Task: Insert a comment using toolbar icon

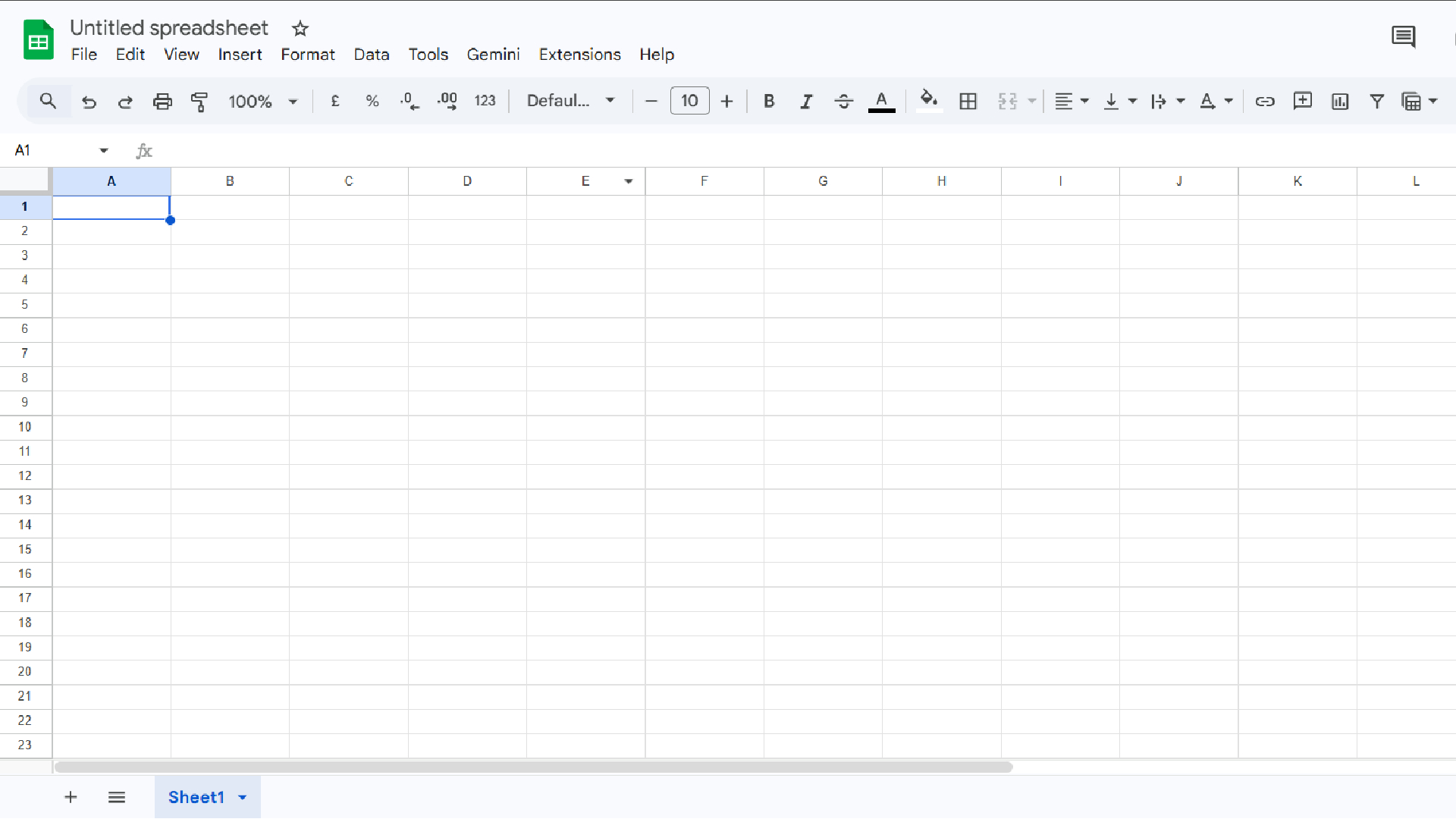Action: point(1303,101)
